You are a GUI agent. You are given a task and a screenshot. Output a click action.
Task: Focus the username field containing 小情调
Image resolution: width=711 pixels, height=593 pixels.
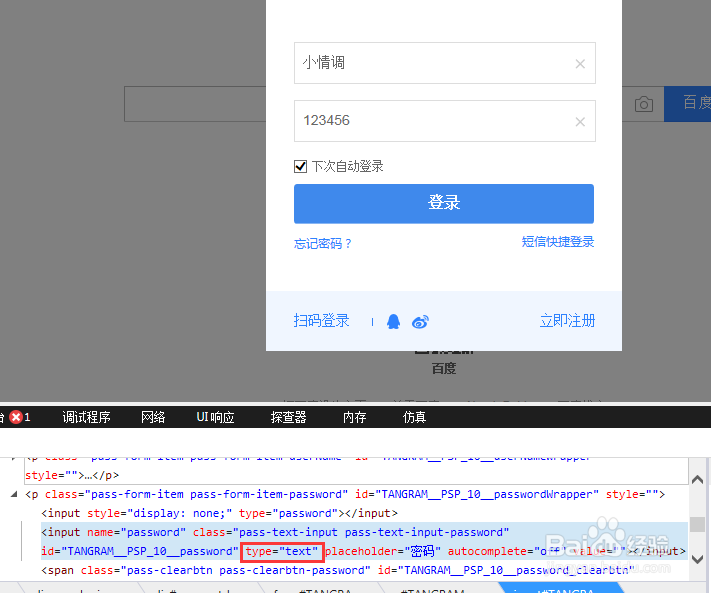[444, 63]
